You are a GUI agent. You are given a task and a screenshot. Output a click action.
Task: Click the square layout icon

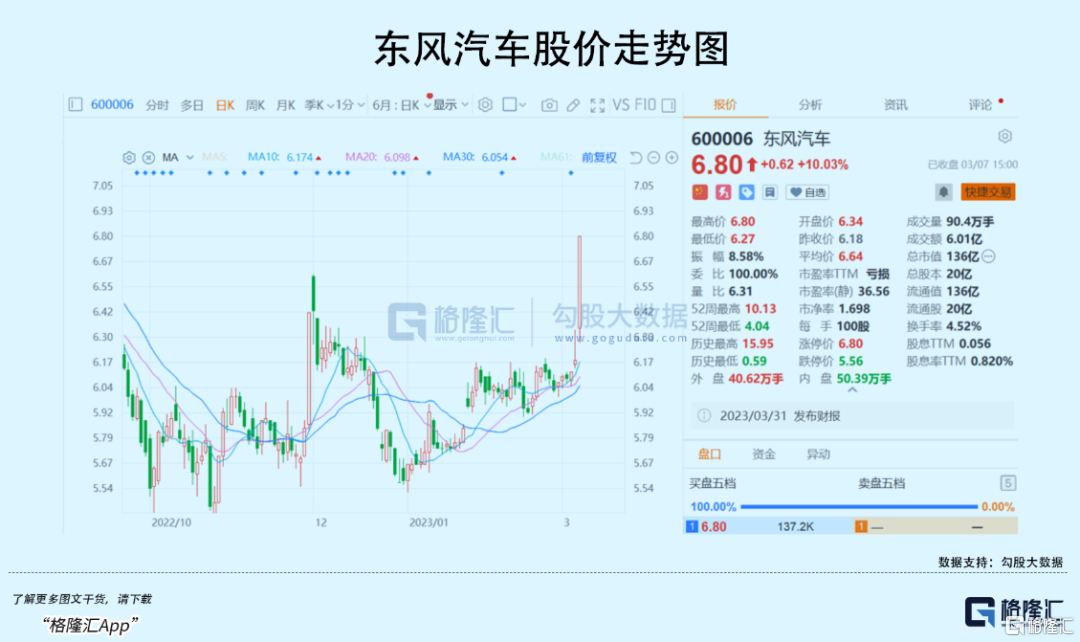[x=510, y=105]
